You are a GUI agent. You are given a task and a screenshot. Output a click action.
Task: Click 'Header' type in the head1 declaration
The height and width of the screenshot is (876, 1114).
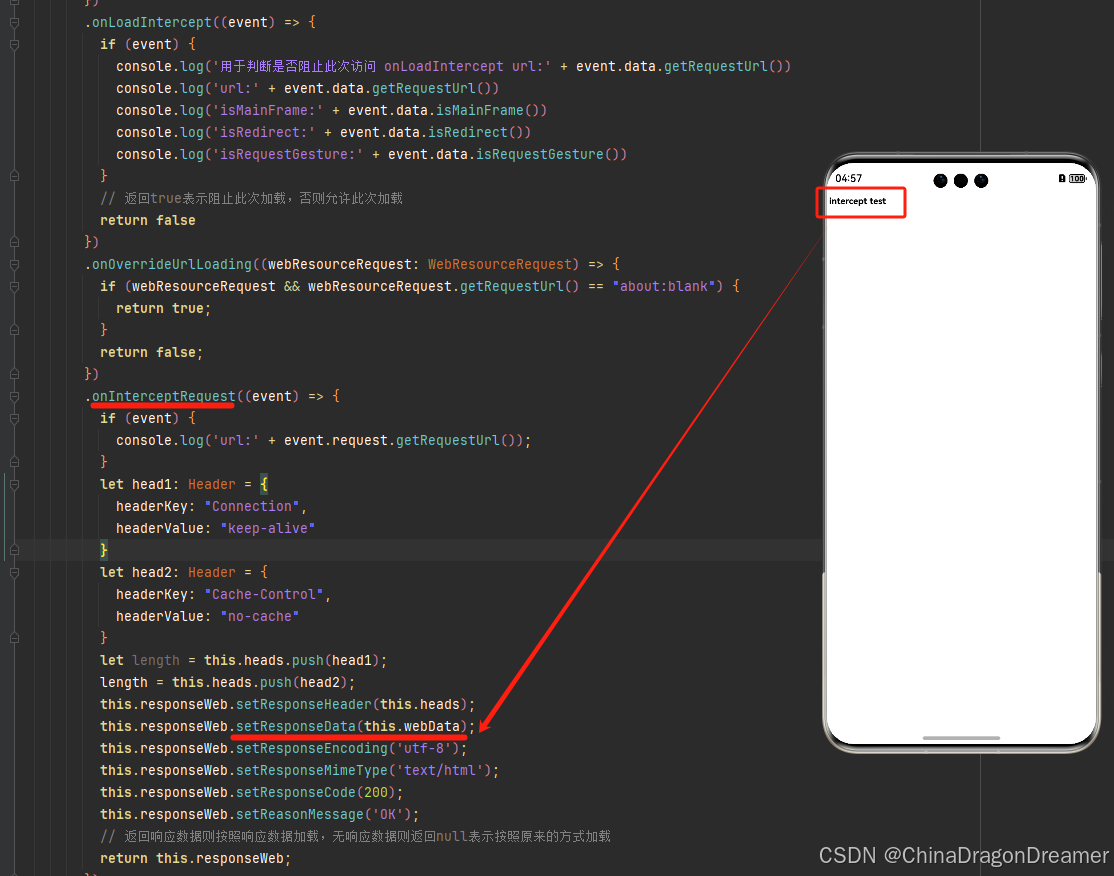point(212,485)
